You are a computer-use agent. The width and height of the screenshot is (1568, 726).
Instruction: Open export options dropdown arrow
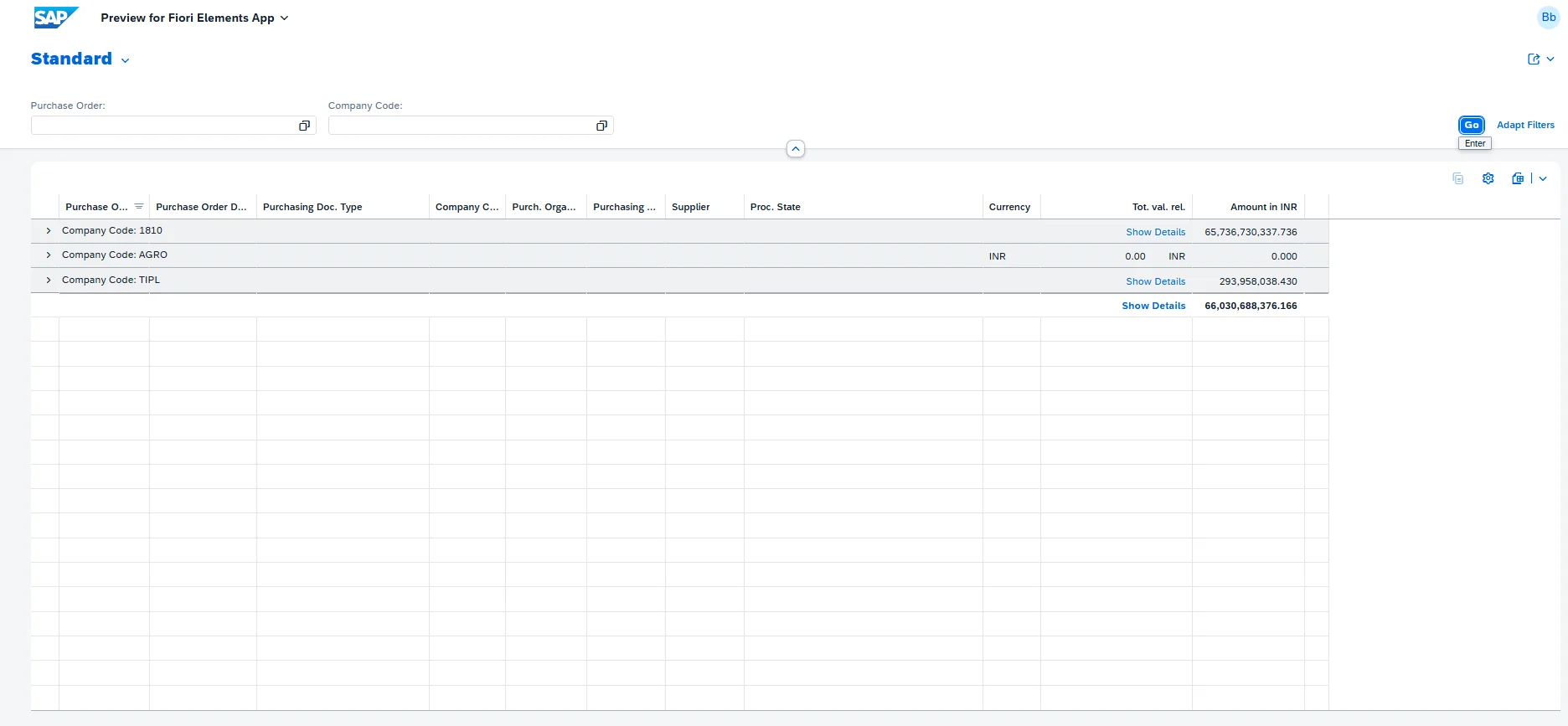pyautogui.click(x=1543, y=178)
